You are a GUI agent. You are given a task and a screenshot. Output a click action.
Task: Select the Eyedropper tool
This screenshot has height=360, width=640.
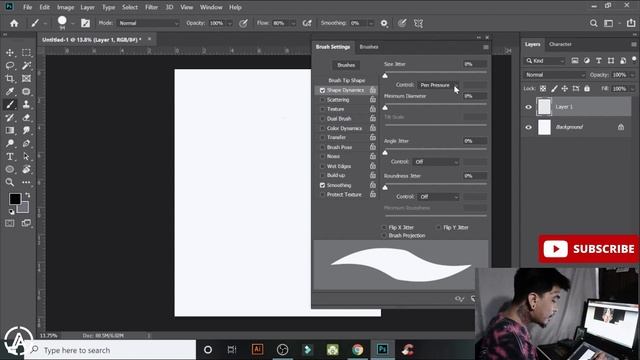pos(10,91)
